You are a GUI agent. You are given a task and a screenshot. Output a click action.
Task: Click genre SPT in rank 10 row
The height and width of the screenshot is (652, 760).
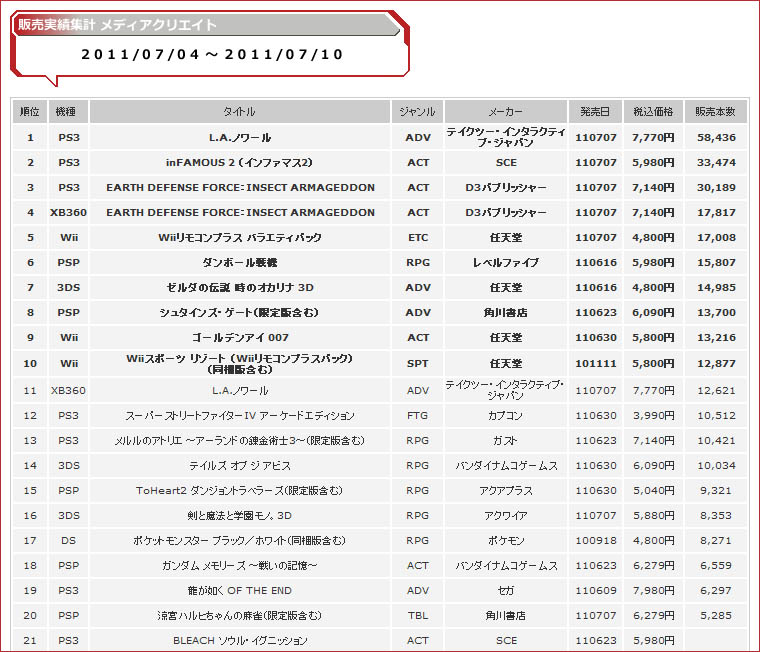(x=417, y=364)
